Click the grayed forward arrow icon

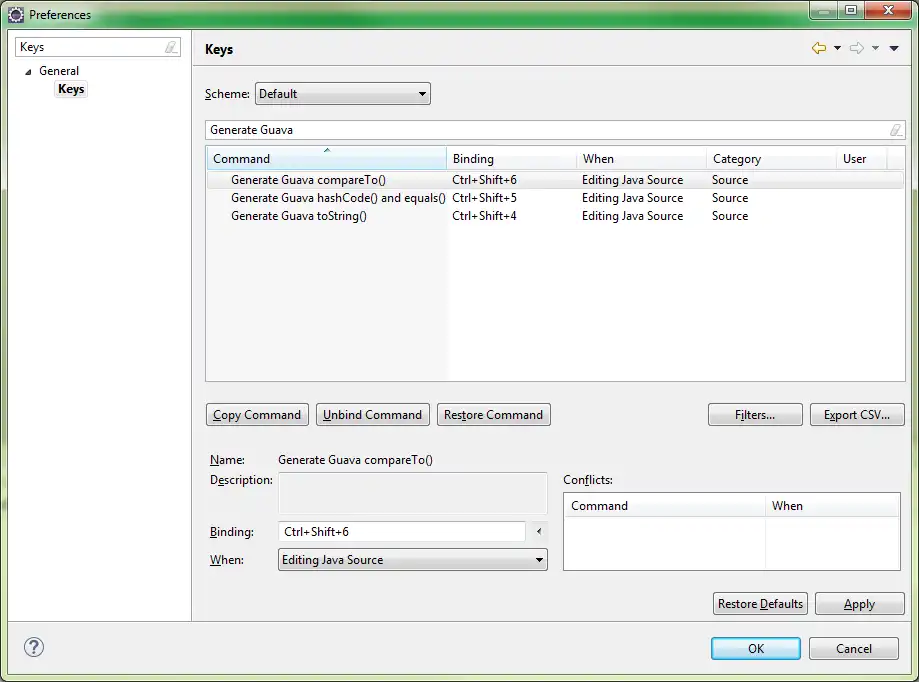point(856,48)
